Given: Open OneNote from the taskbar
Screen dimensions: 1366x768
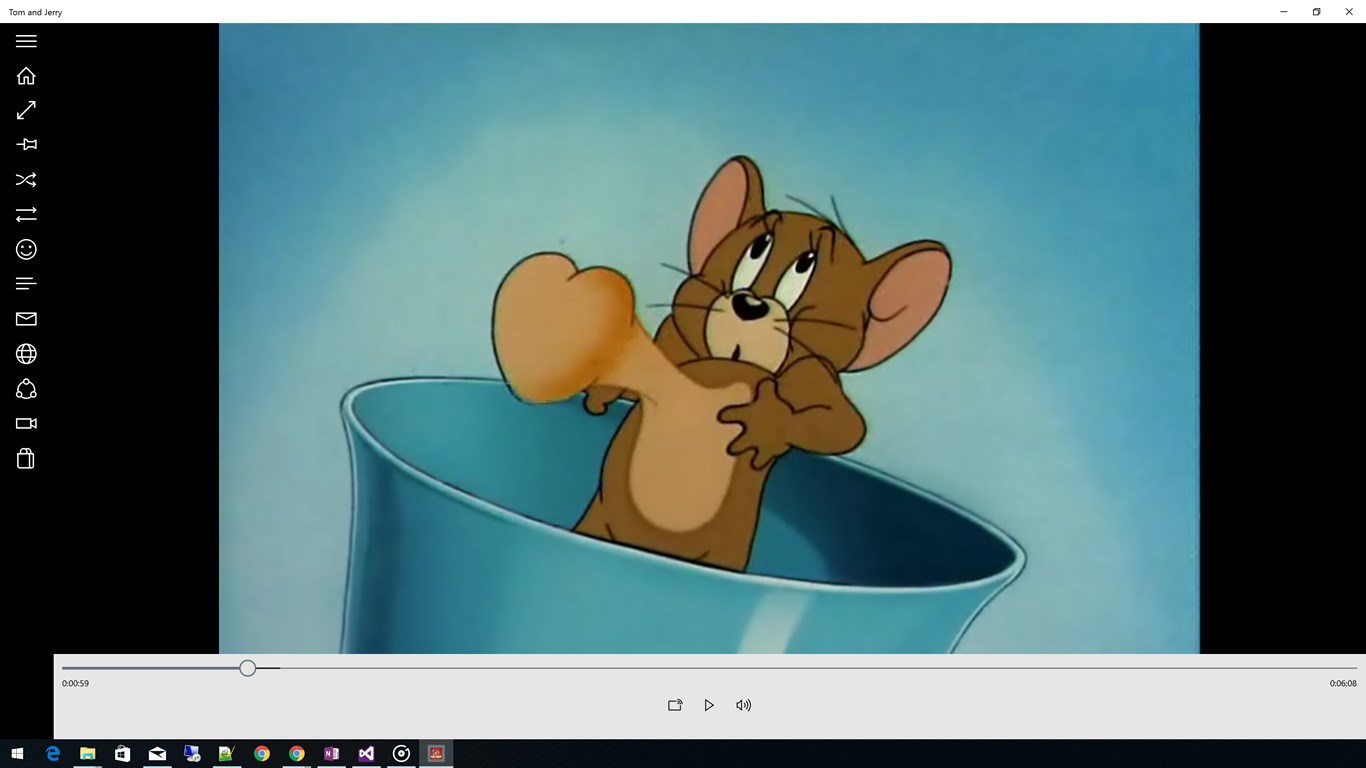Looking at the screenshot, I should point(331,754).
